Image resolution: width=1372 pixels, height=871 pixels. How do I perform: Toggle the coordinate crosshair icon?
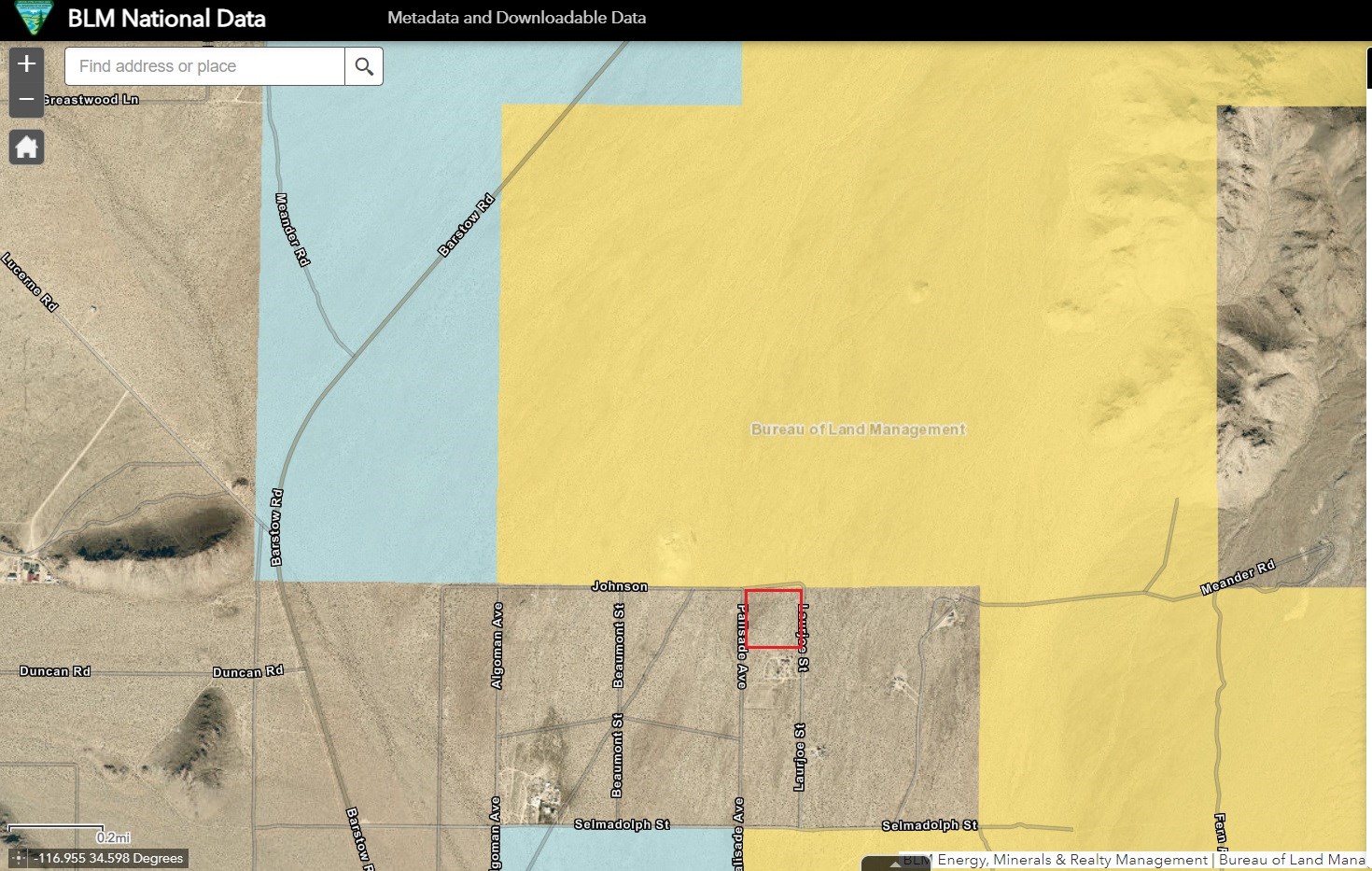19,858
